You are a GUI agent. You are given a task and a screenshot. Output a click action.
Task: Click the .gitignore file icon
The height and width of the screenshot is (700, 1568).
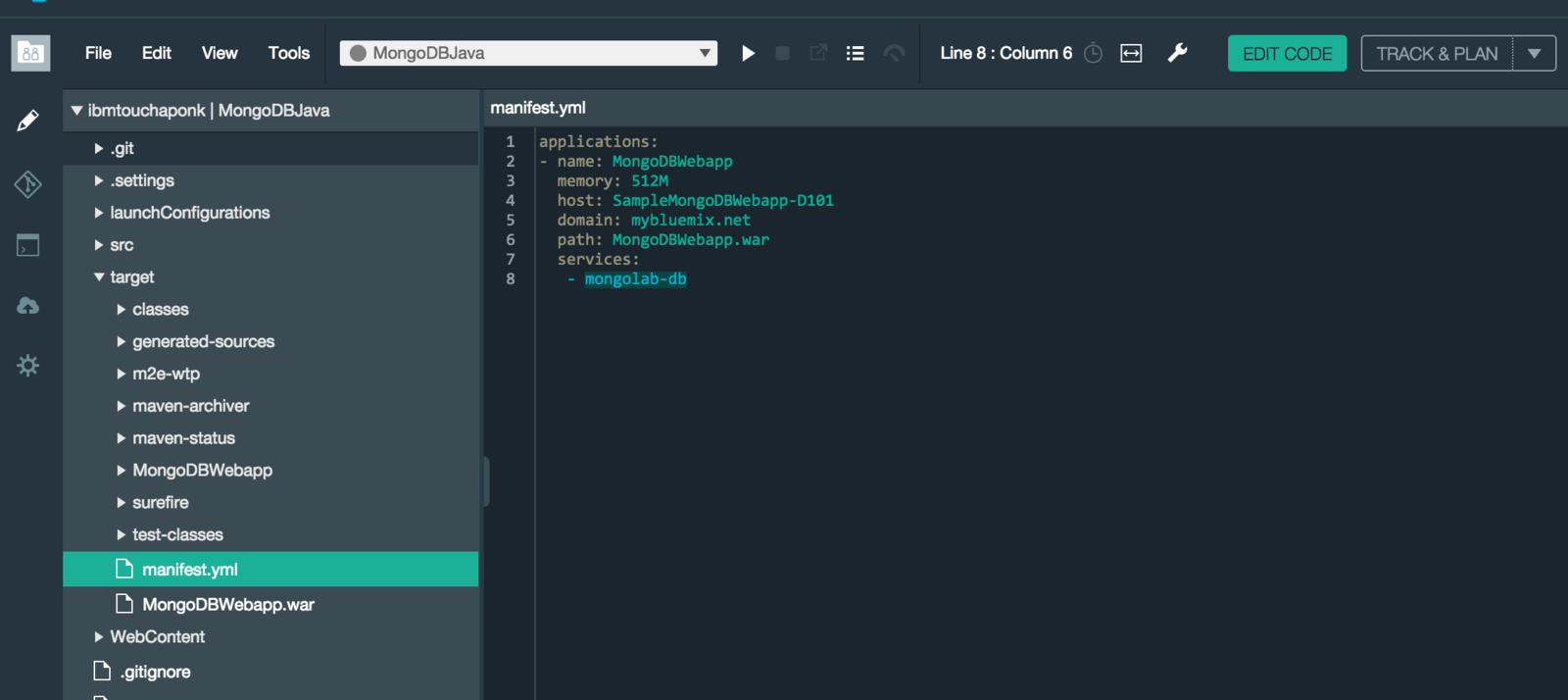[x=102, y=671]
